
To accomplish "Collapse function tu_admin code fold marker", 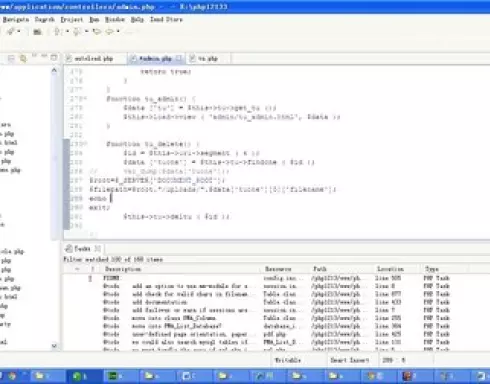I will (x=86, y=99).
